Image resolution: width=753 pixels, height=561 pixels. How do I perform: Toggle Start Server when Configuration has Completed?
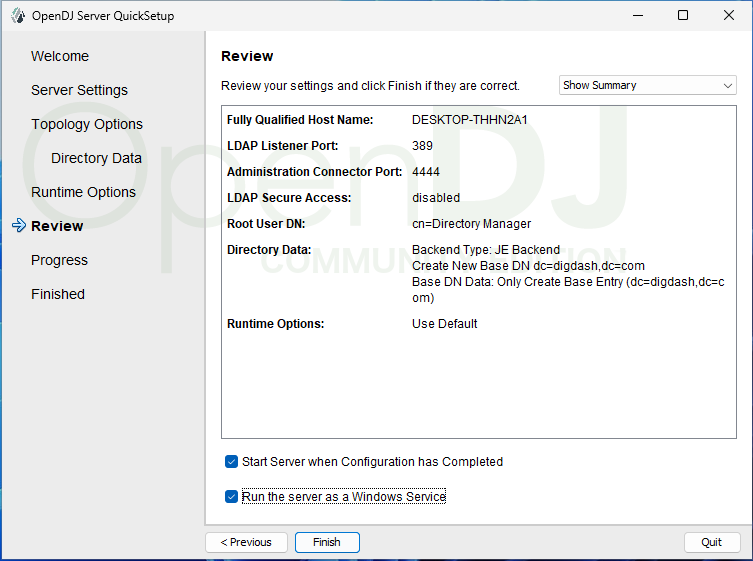232,462
